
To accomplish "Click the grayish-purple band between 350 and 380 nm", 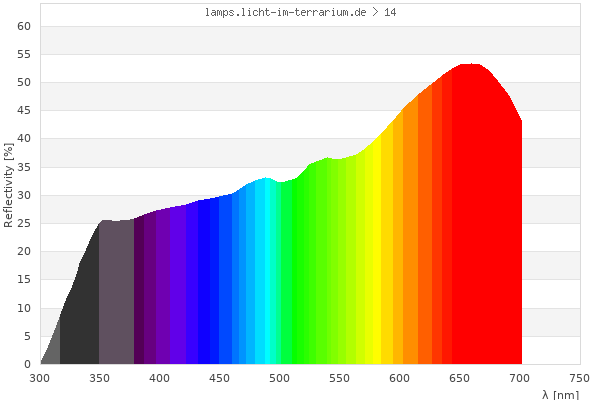I will click(116, 300).
